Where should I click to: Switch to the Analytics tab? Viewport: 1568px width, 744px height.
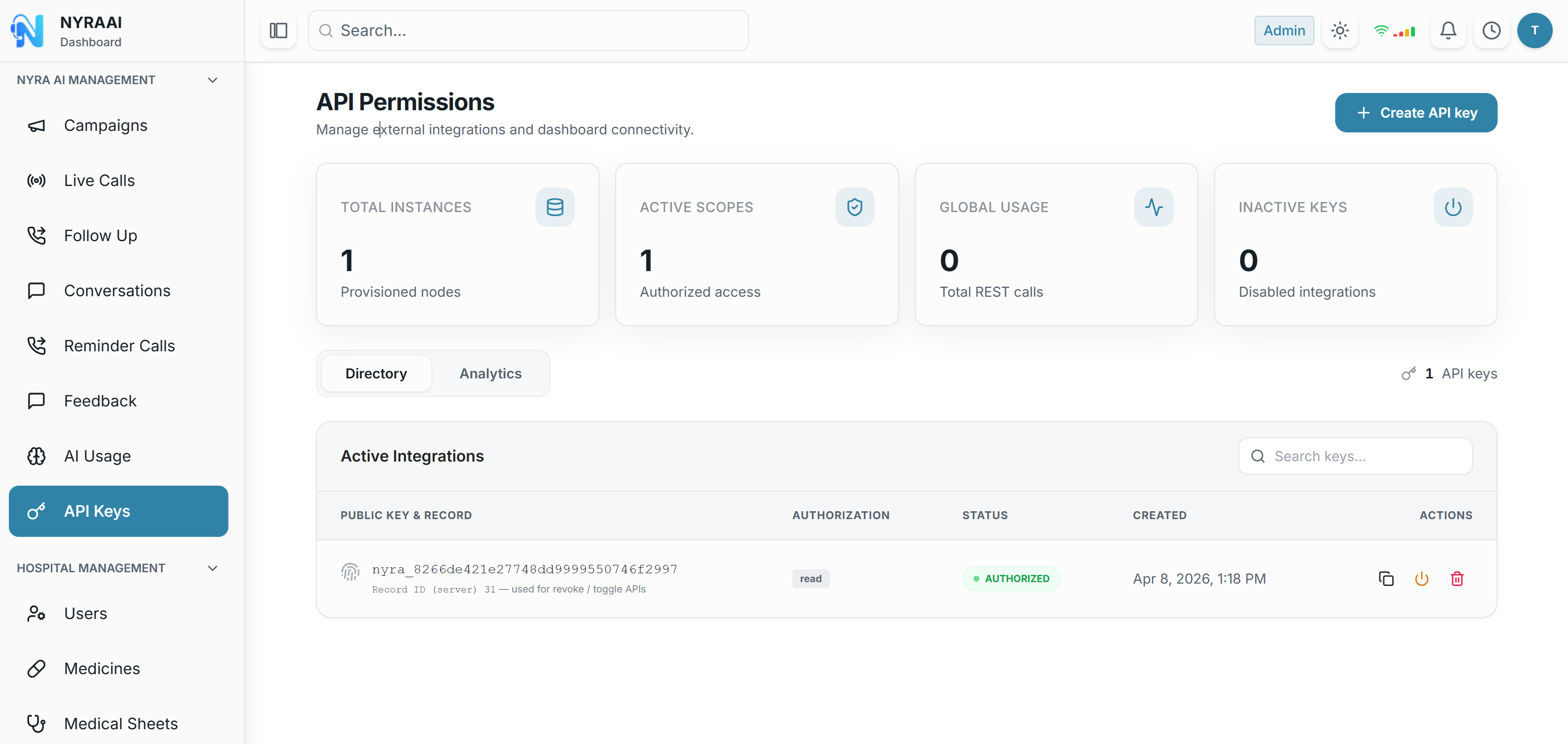click(491, 373)
